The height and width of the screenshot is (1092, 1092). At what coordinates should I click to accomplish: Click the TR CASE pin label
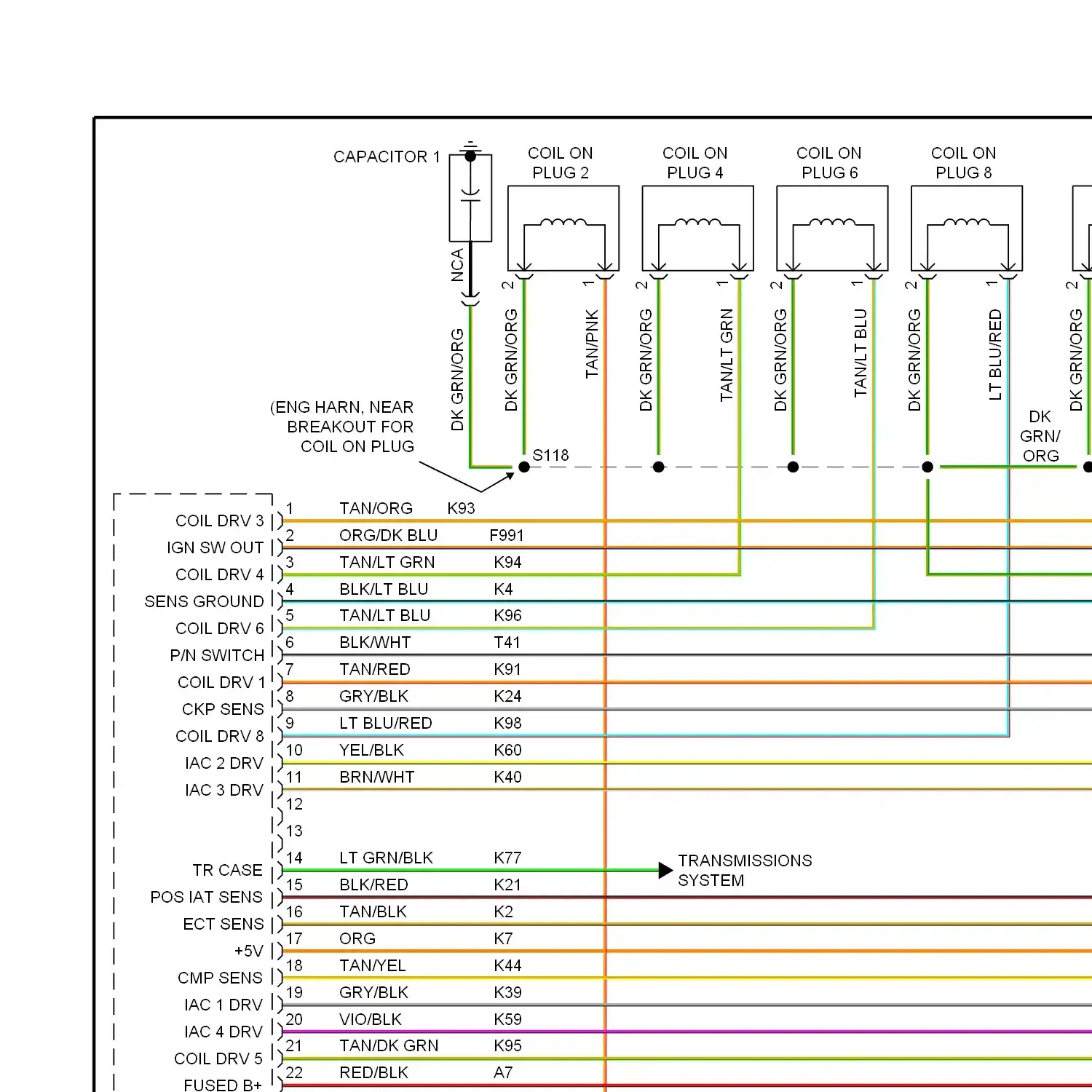tap(227, 870)
